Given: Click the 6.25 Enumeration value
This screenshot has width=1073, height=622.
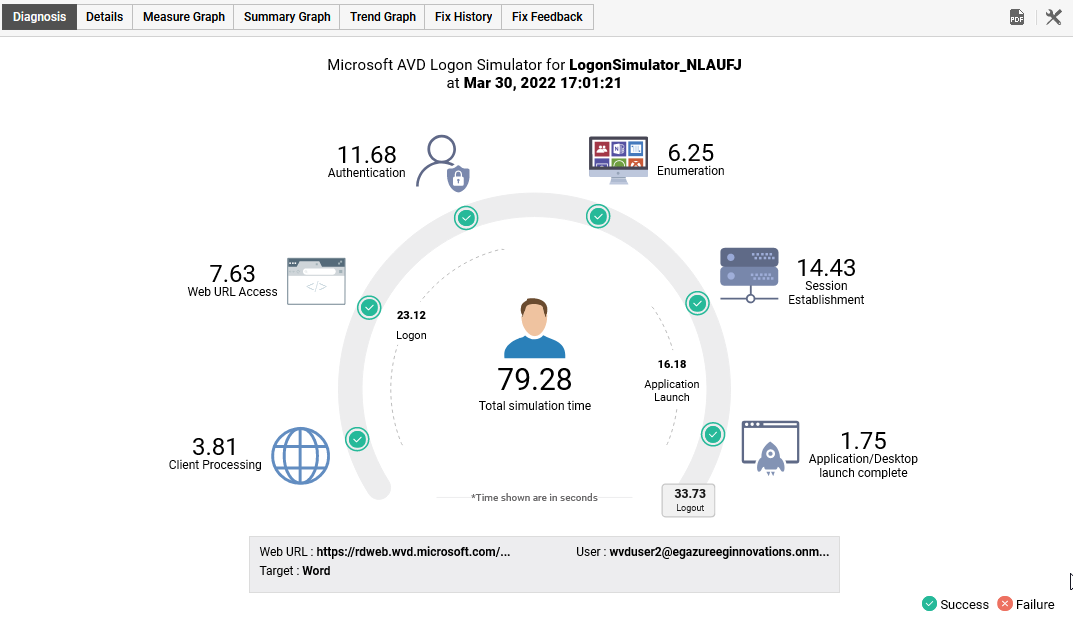Looking at the screenshot, I should pyautogui.click(x=690, y=153).
